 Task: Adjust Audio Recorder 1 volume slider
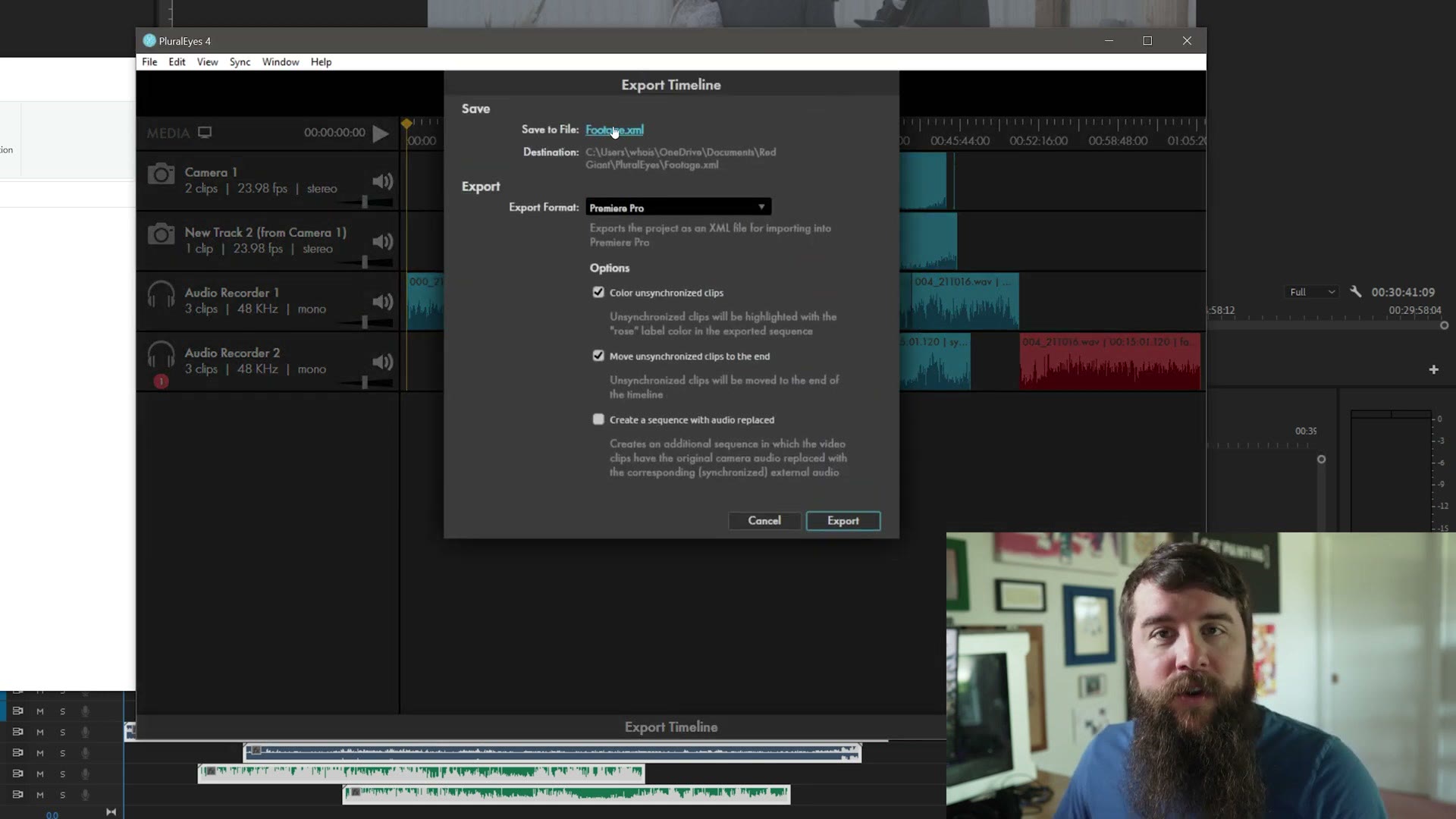click(365, 322)
